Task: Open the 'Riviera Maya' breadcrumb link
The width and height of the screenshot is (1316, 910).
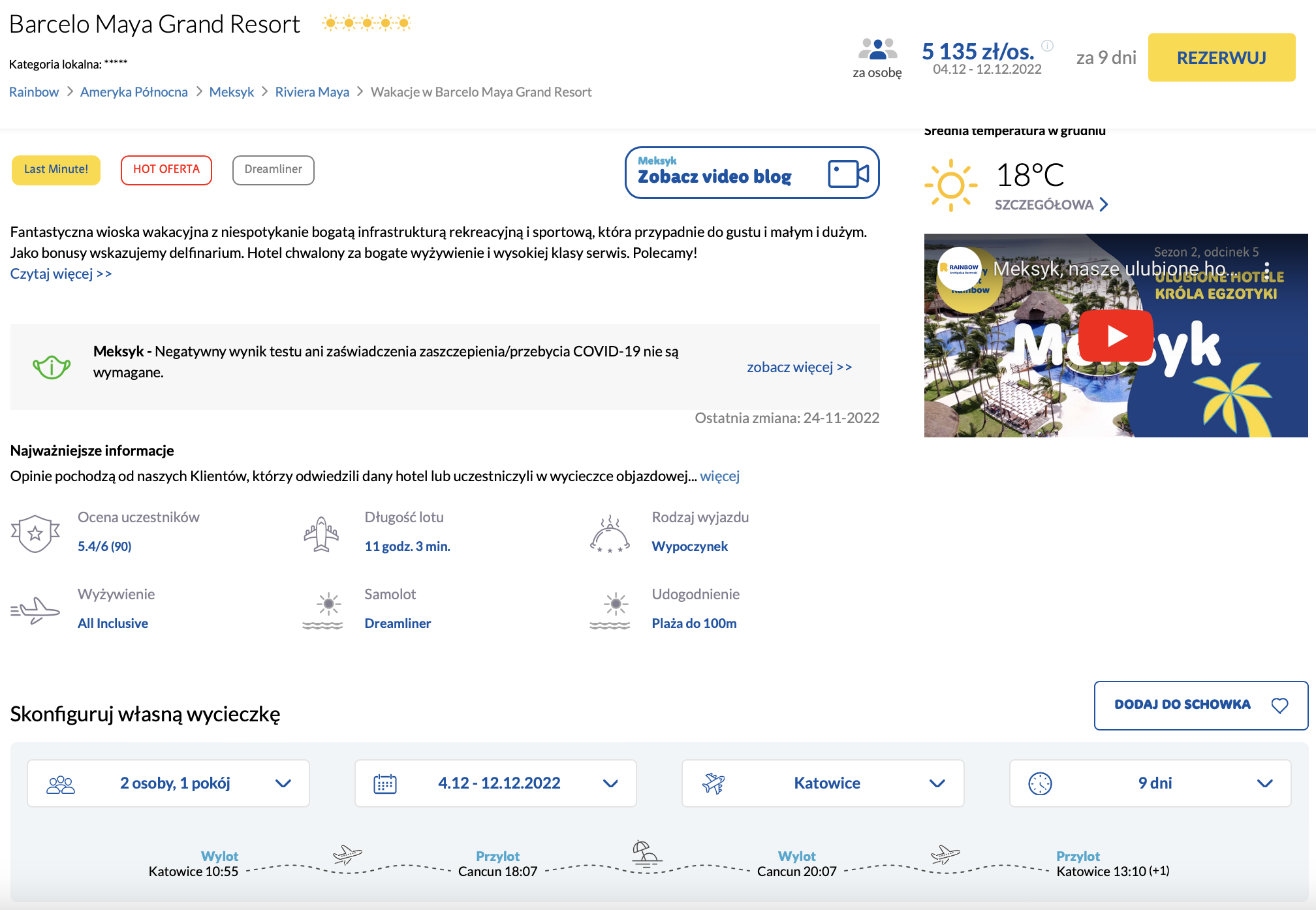Action: [312, 92]
